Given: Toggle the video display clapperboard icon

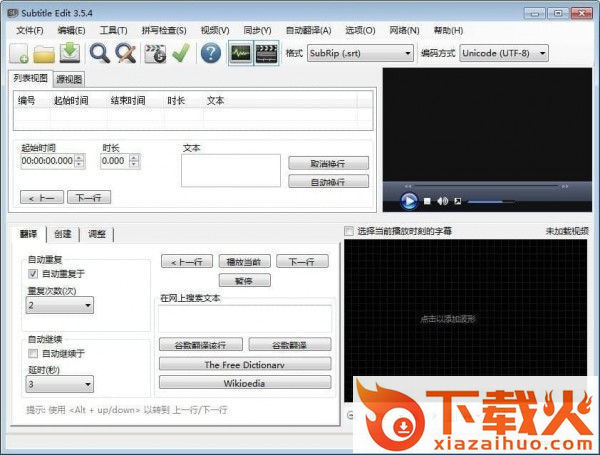Looking at the screenshot, I should (266, 53).
